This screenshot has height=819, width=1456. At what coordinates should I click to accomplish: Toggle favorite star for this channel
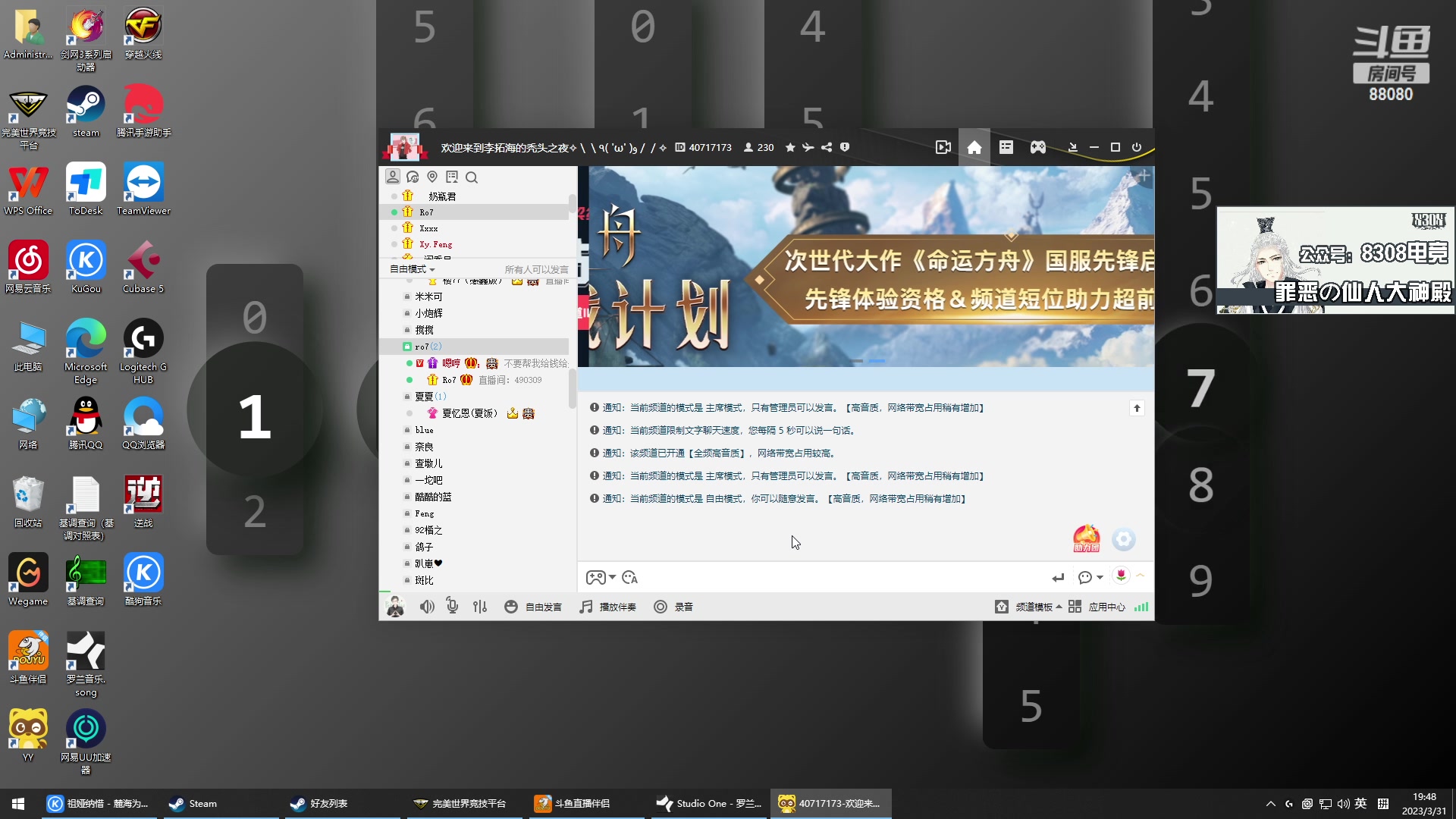pos(790,147)
